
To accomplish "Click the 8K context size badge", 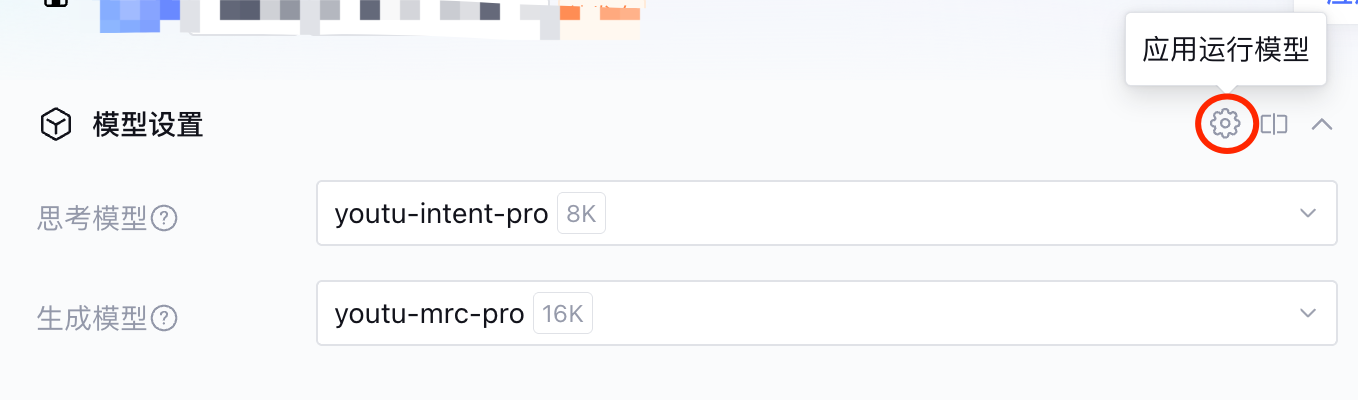I will (x=581, y=213).
